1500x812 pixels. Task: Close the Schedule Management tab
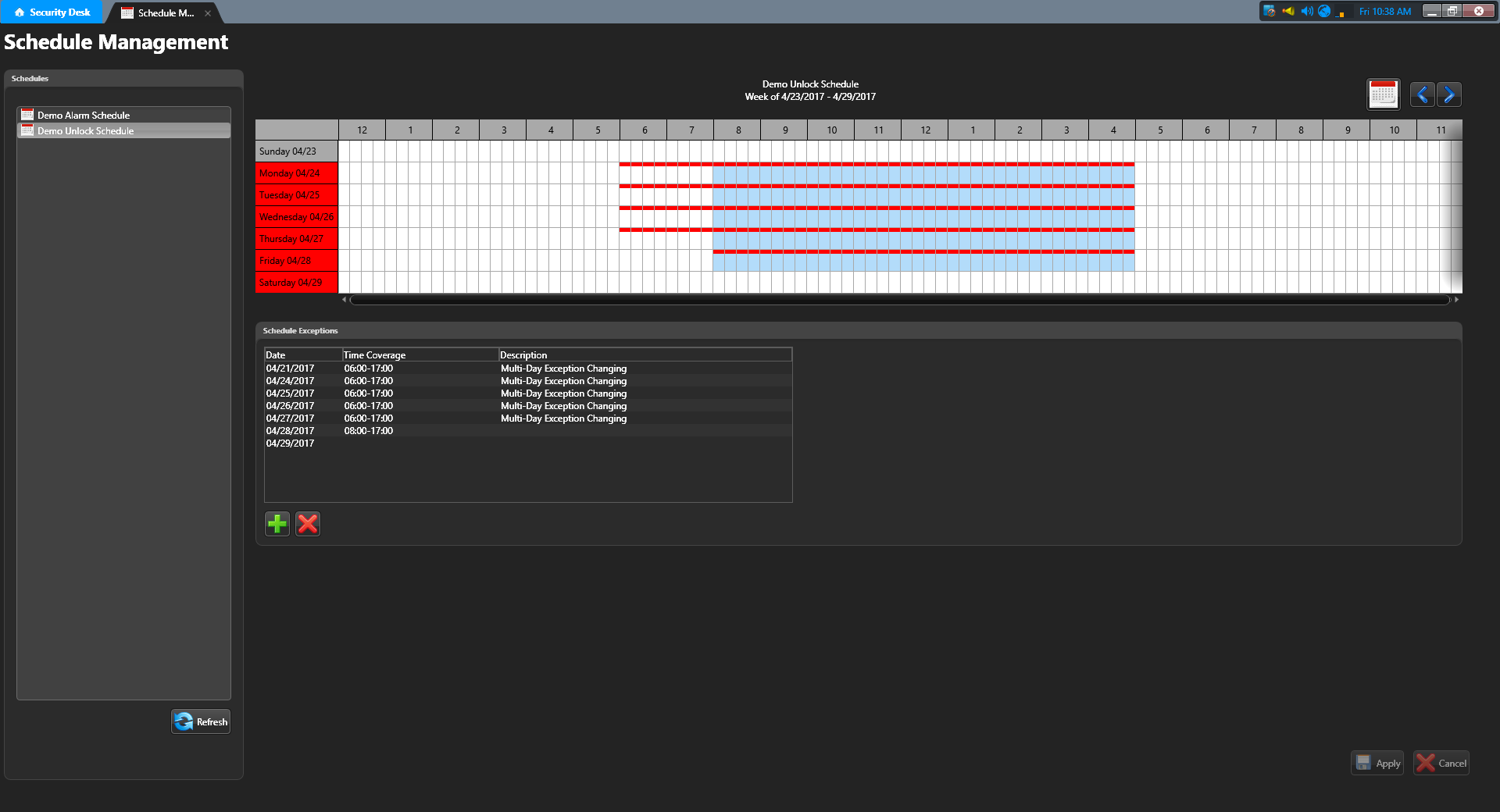(208, 13)
